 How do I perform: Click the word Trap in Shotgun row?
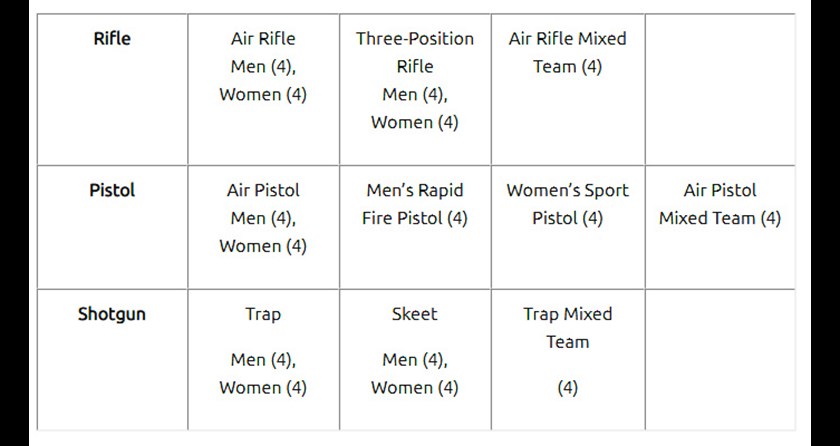tap(263, 314)
